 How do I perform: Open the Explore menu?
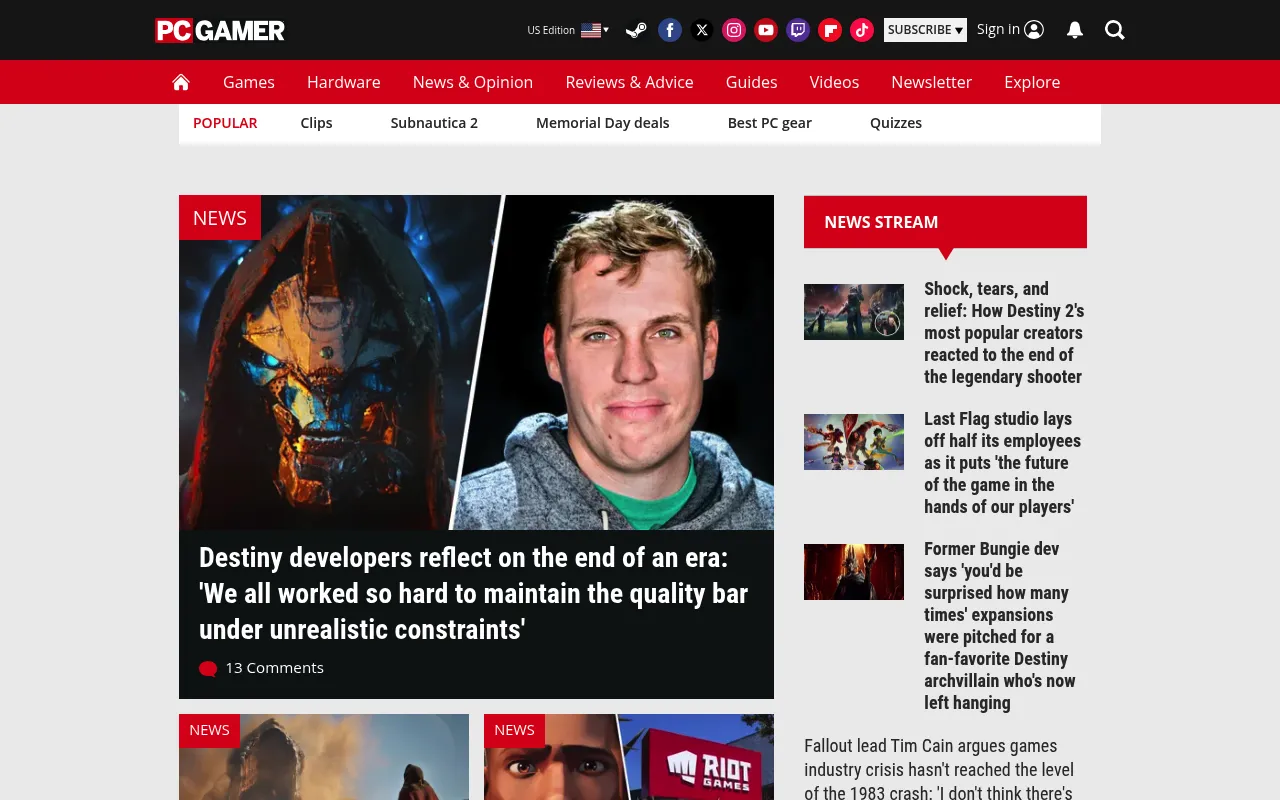(x=1032, y=82)
